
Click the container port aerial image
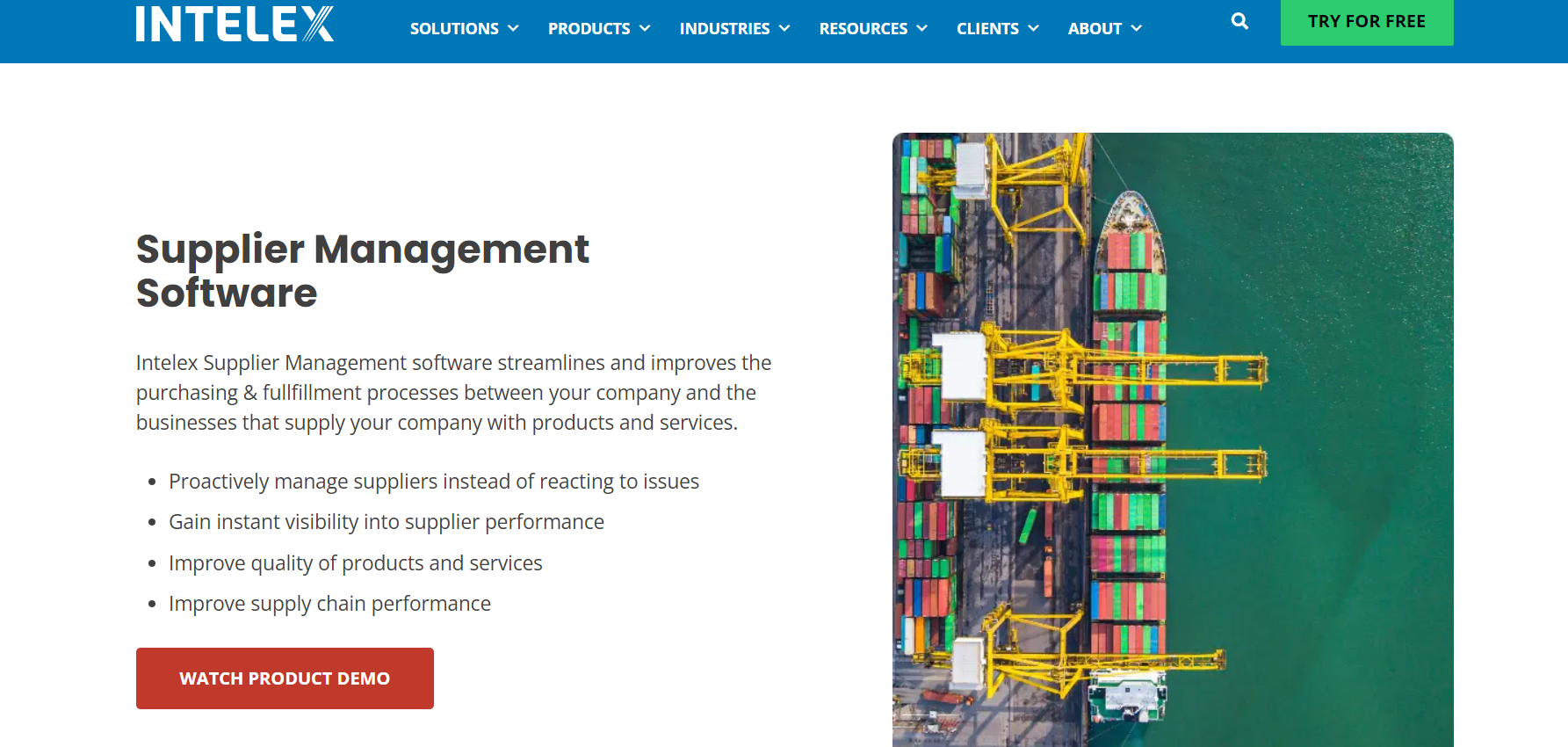[1173, 439]
